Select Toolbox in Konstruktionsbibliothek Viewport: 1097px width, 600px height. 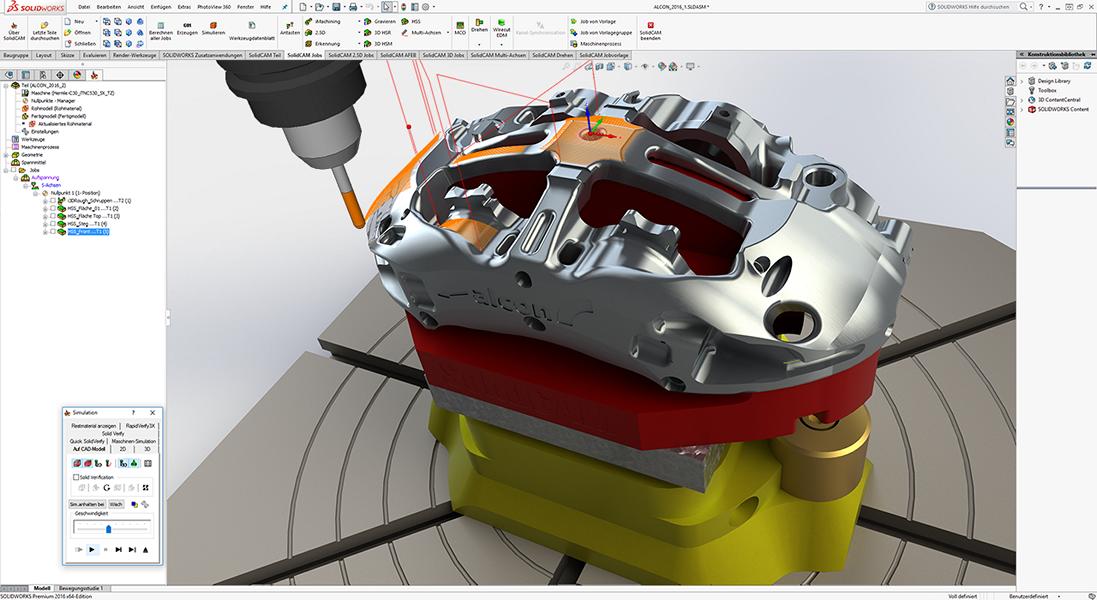[x=1042, y=90]
